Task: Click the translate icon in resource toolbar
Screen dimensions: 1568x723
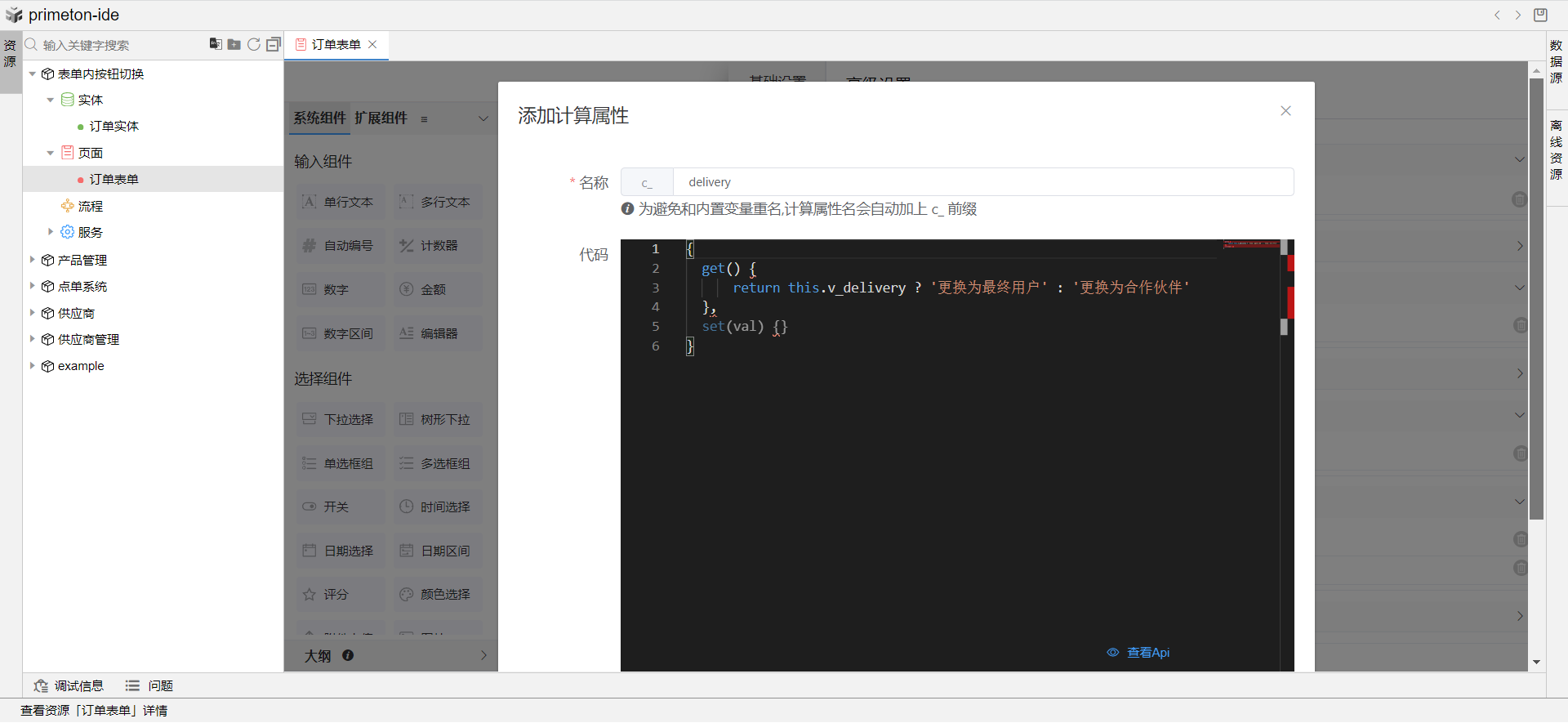Action: 215,44
